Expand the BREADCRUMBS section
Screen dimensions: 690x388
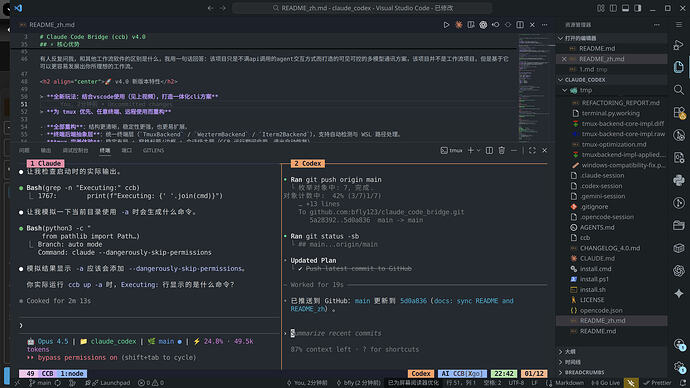click(x=612, y=372)
